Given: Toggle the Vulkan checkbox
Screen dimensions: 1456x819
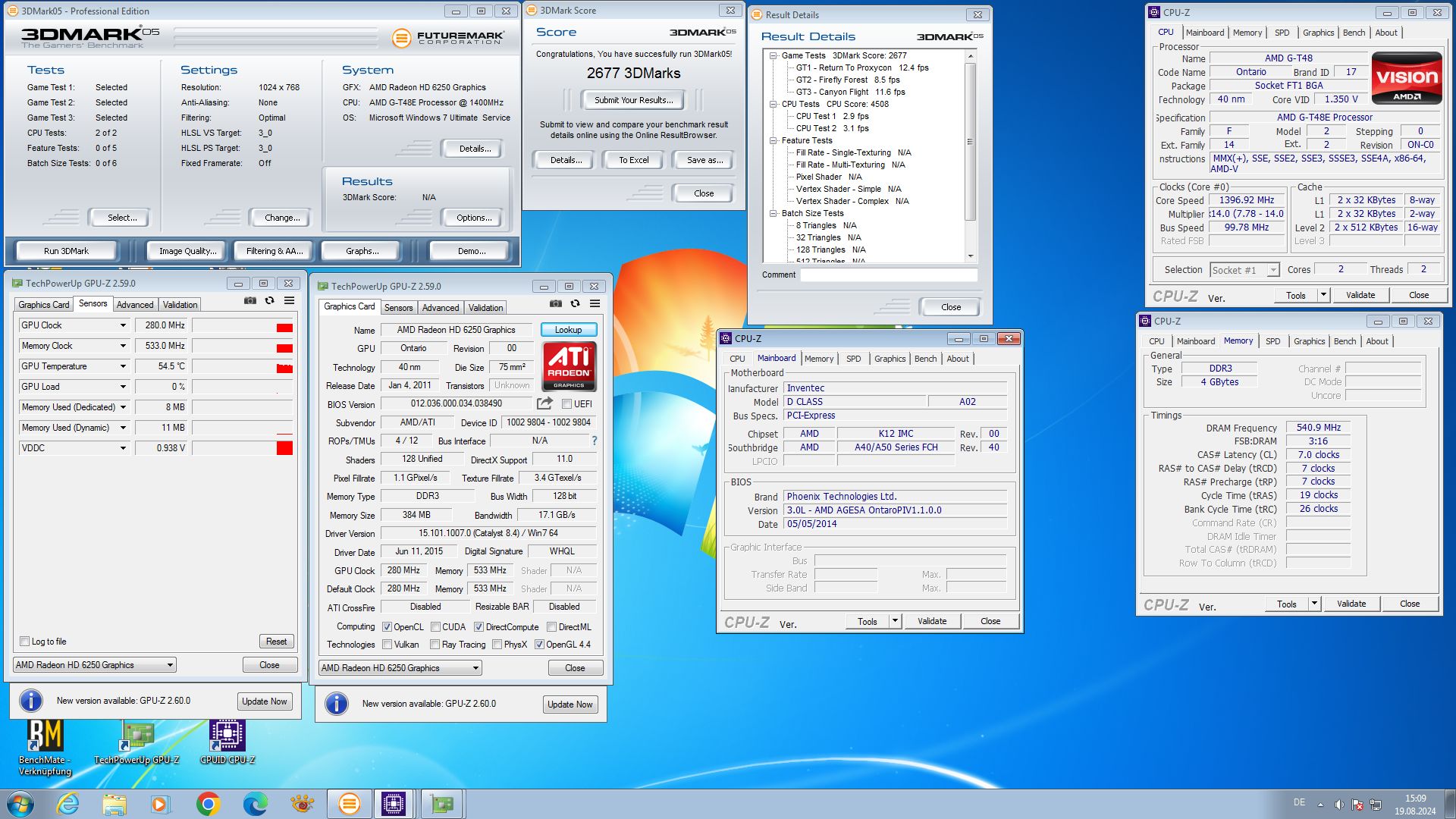Looking at the screenshot, I should 387,645.
